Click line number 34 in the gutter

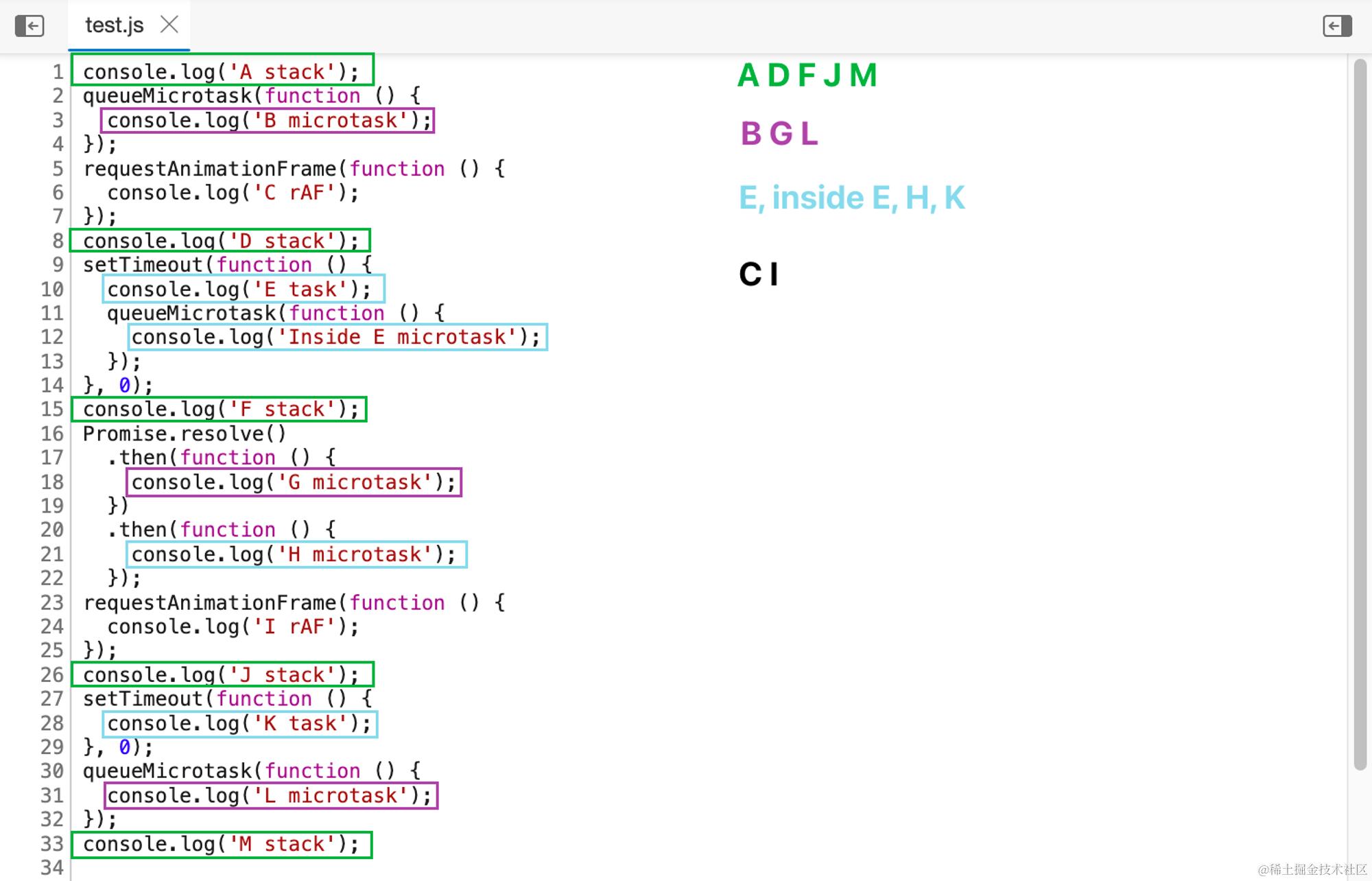52,867
